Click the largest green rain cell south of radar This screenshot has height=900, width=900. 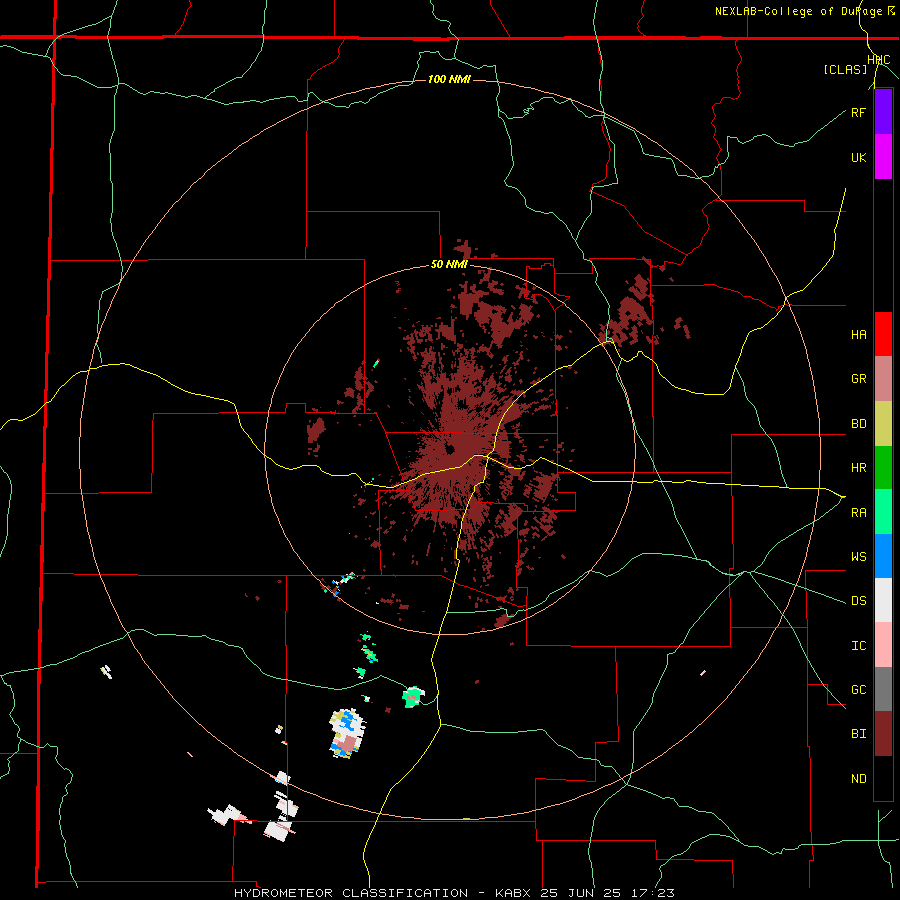pyautogui.click(x=413, y=697)
